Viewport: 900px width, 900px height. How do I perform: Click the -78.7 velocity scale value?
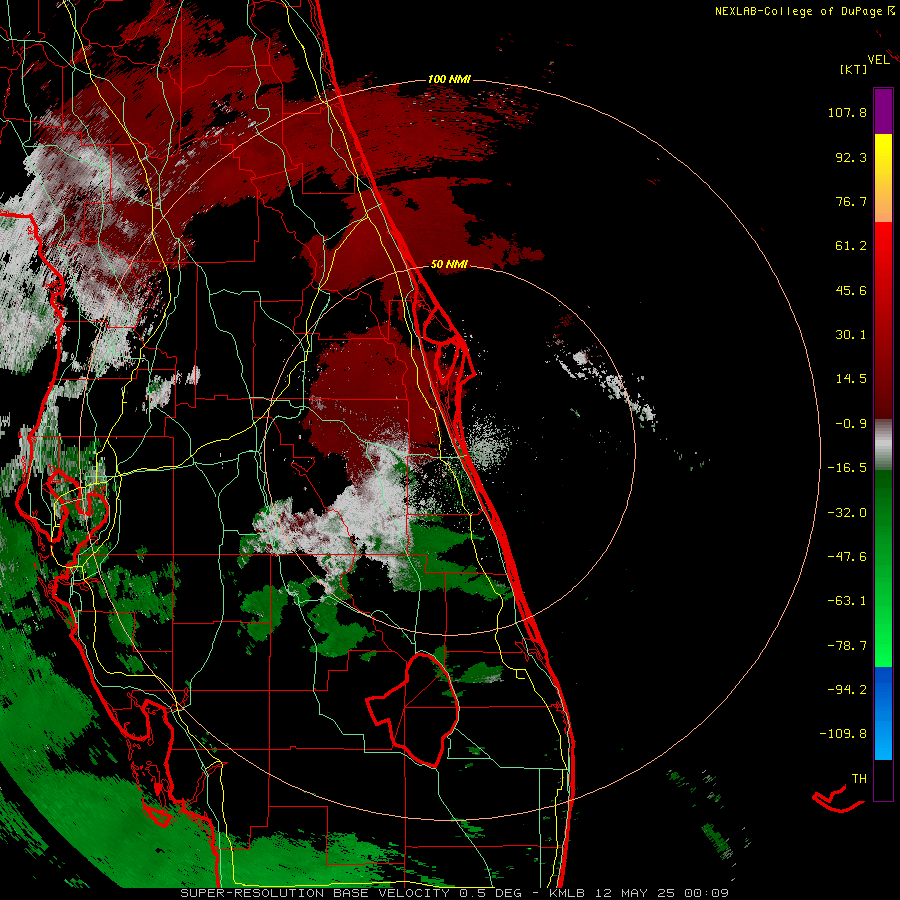coord(847,646)
